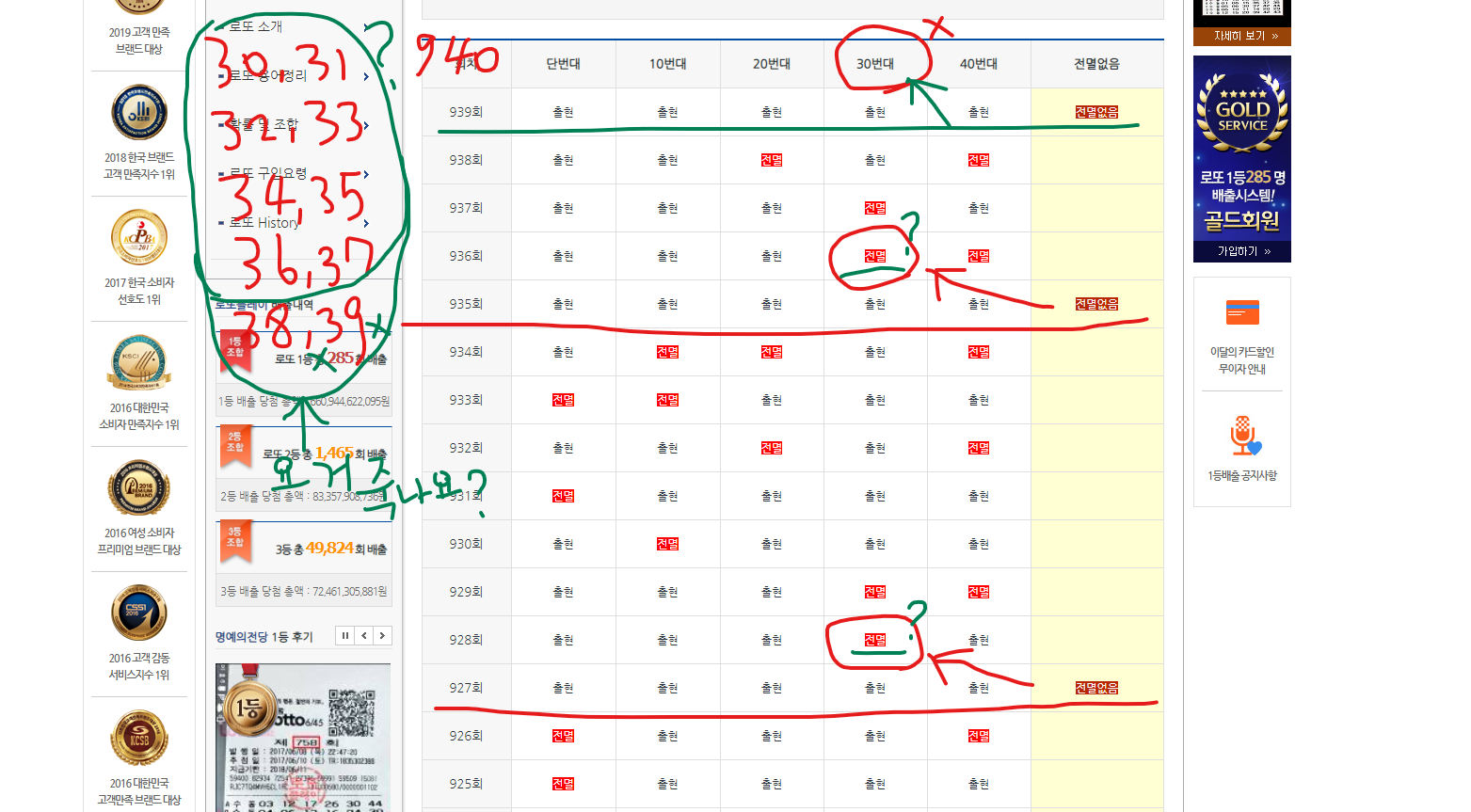1471x812 pixels.
Task: Click the 2016 CSSI customer service badge
Action: pyautogui.click(x=139, y=613)
